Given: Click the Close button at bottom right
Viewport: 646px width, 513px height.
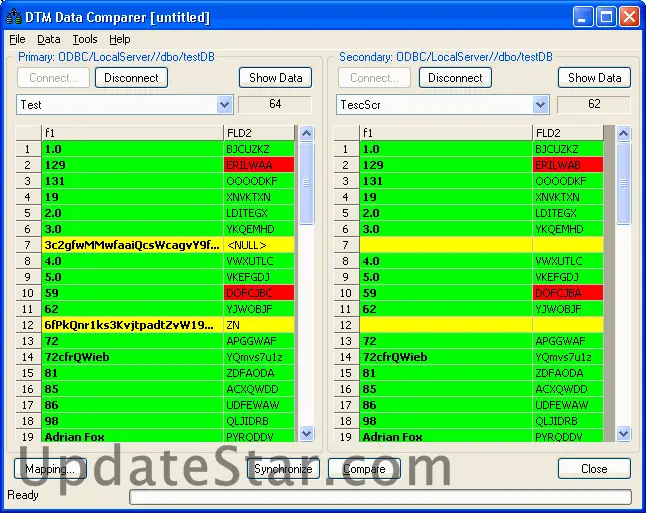Looking at the screenshot, I should 594,469.
